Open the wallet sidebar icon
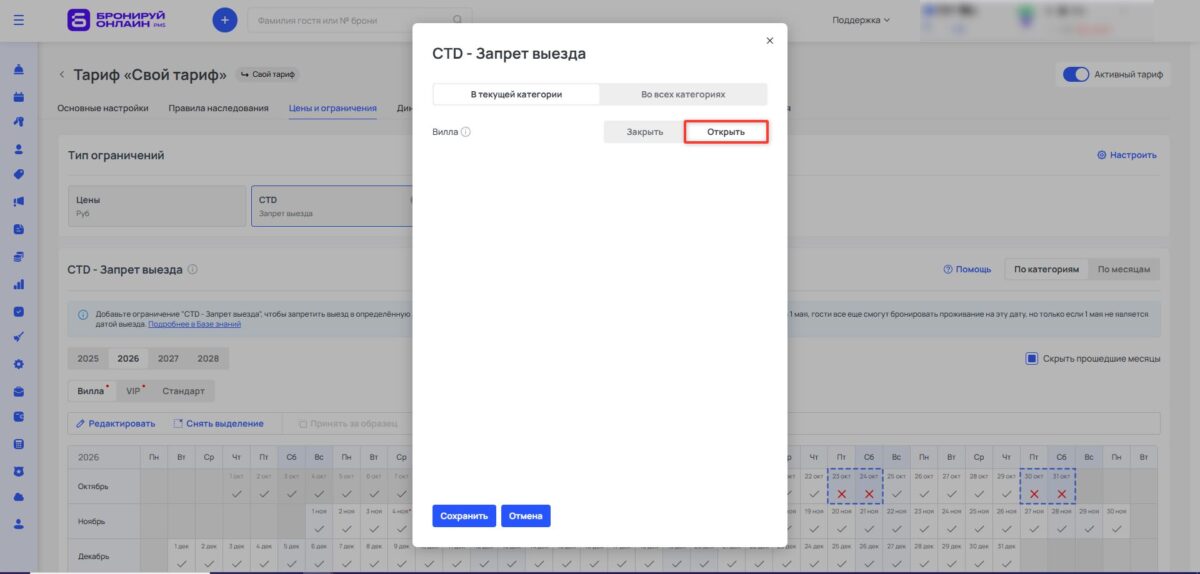1200x574 pixels. [19, 417]
